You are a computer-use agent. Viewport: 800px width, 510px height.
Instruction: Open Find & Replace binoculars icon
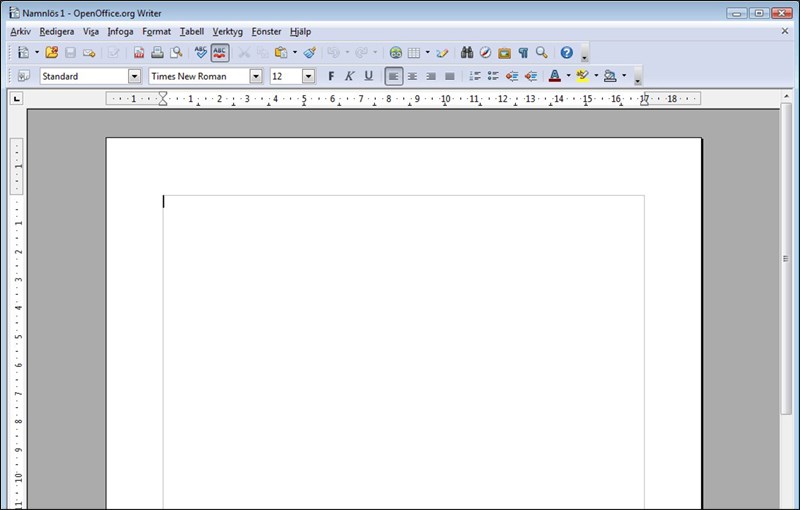pyautogui.click(x=467, y=53)
